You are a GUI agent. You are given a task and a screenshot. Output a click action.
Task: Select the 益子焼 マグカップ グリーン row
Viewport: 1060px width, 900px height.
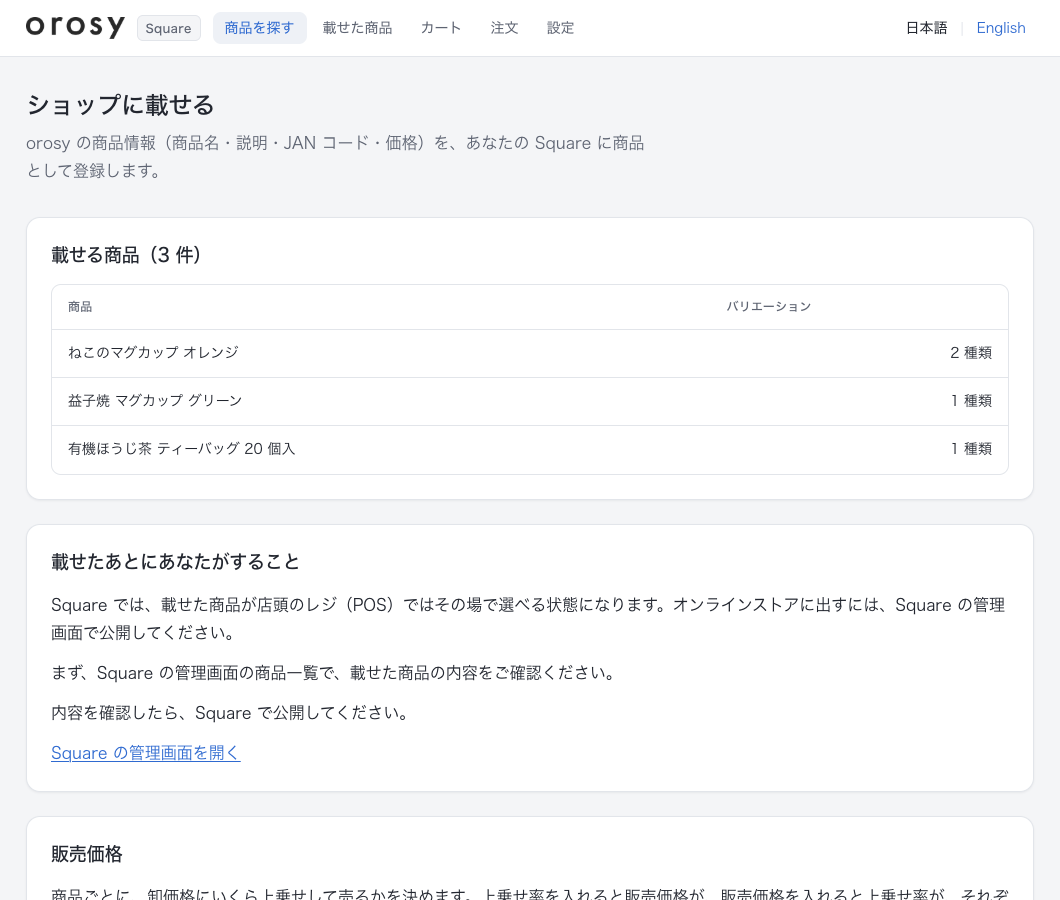click(530, 401)
